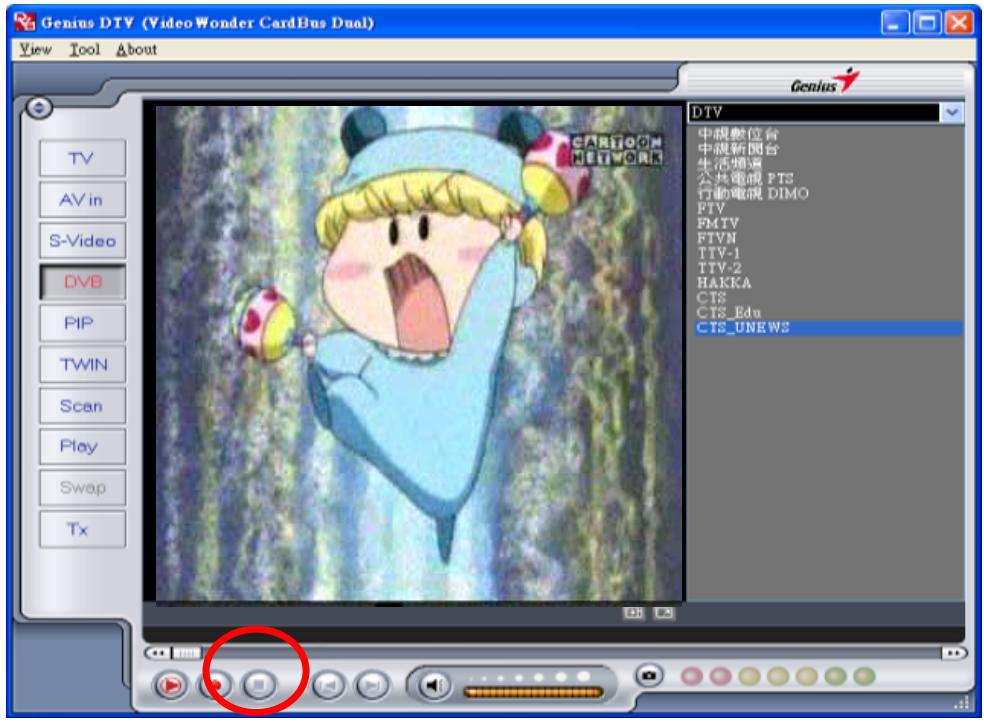Select channel 中視數位台
Viewport: 984px width, 723px height.
pyautogui.click(x=738, y=134)
